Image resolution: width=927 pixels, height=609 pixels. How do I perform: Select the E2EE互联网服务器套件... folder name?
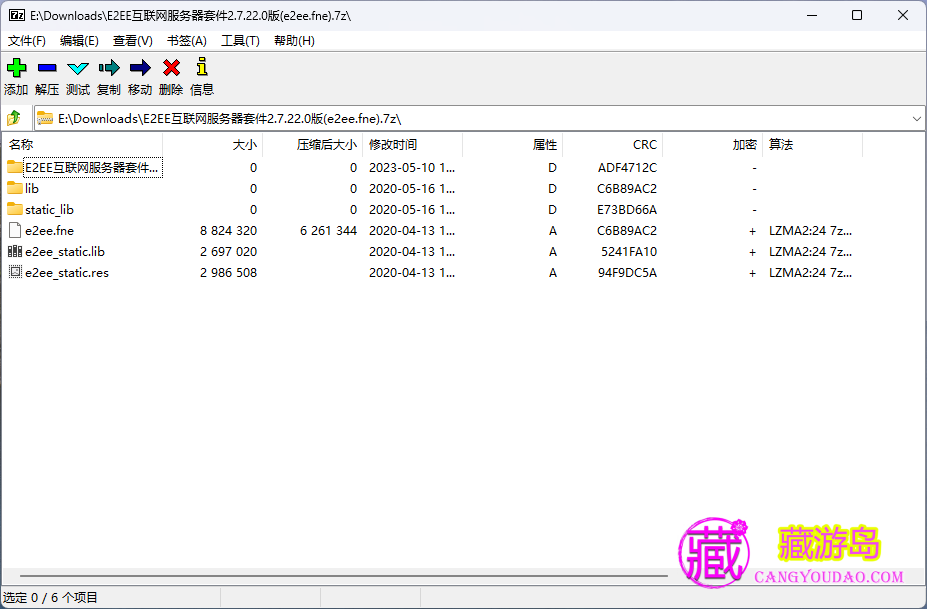tap(92, 167)
